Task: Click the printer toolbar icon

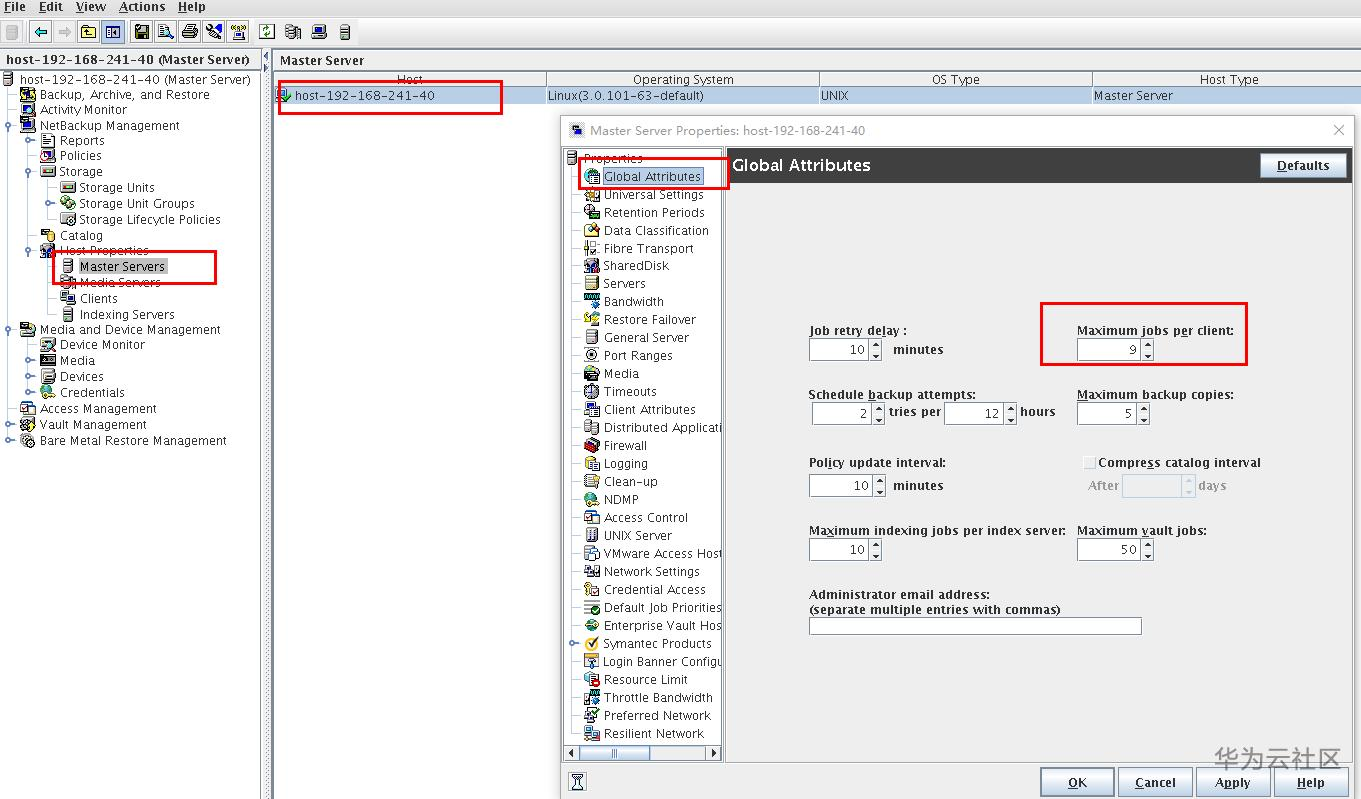Action: tap(190, 32)
